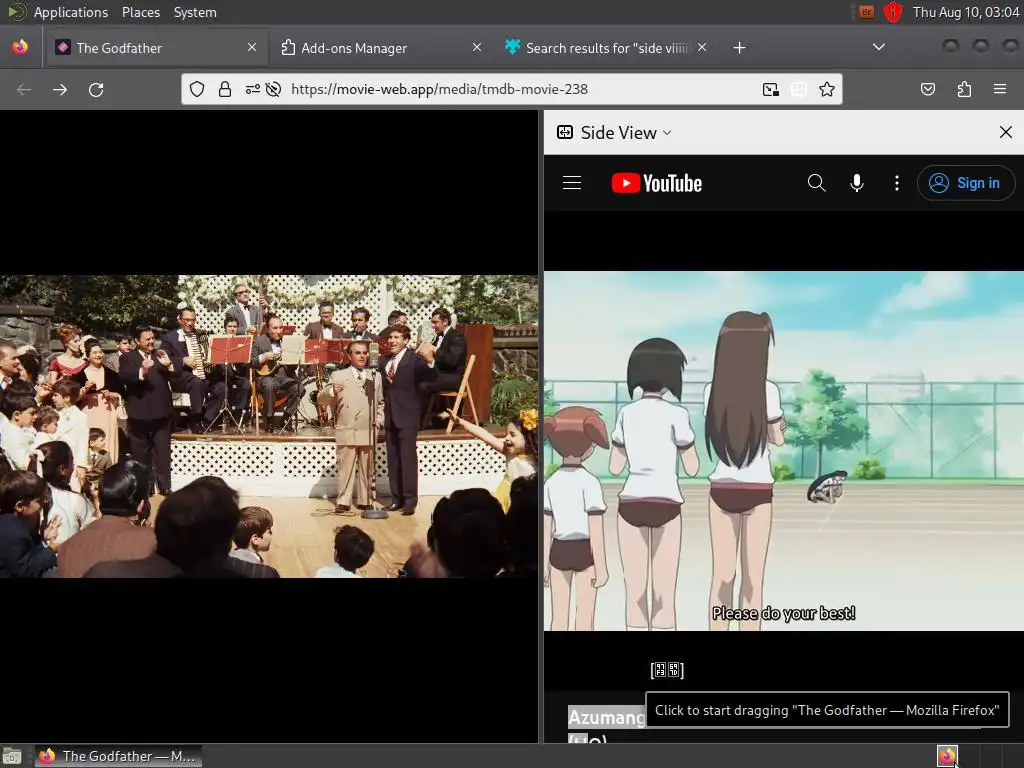Click the YouTube anime video player
The width and height of the screenshot is (1024, 768).
[784, 451]
